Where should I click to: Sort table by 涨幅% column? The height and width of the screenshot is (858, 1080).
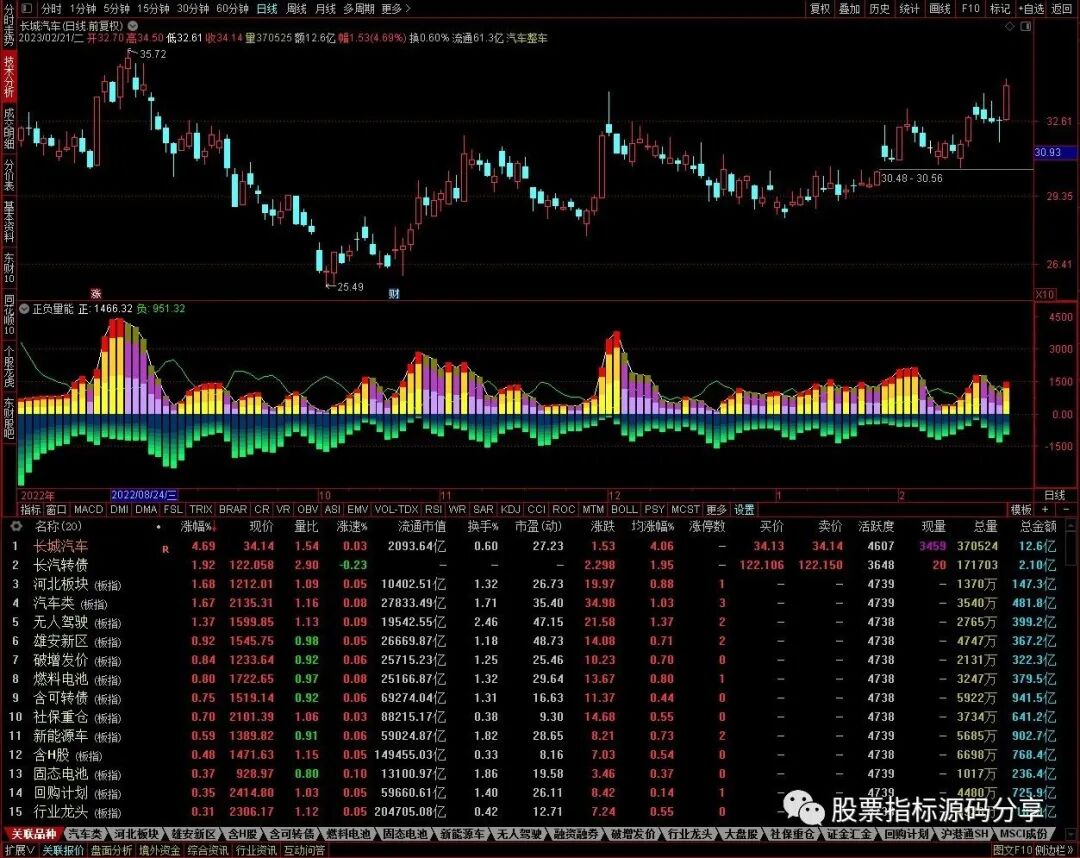198,527
